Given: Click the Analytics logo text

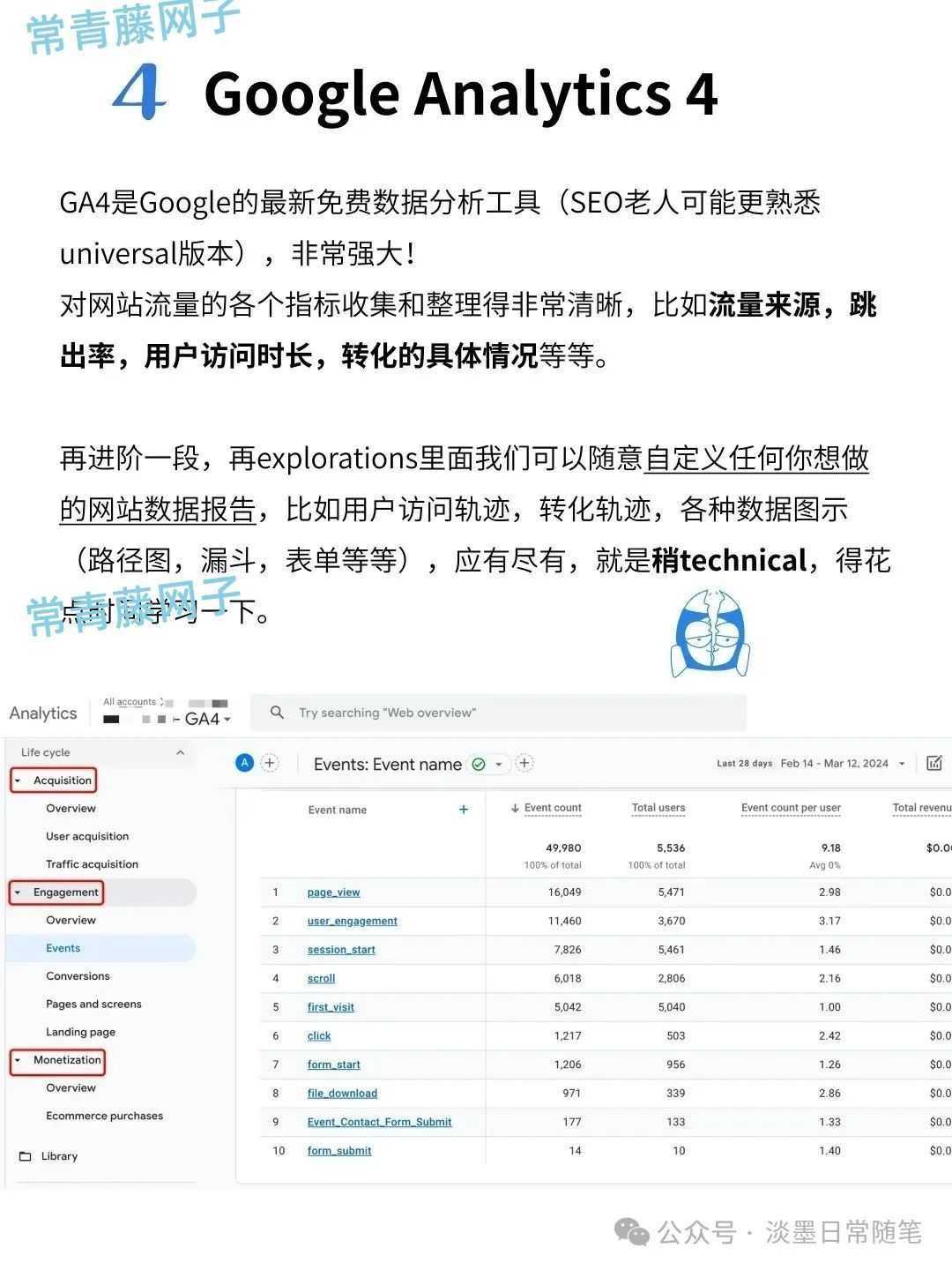Looking at the screenshot, I should [43, 713].
